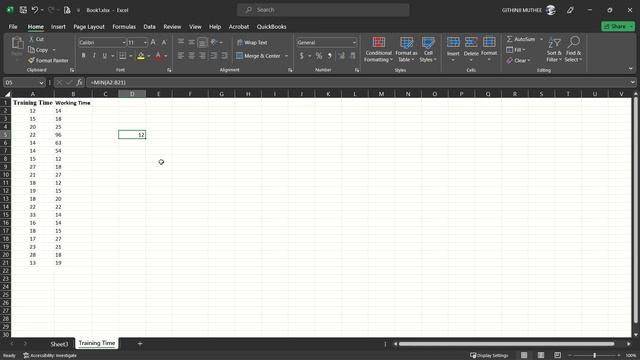Apply comma style number format
This screenshot has width=640, height=360.
[329, 56]
